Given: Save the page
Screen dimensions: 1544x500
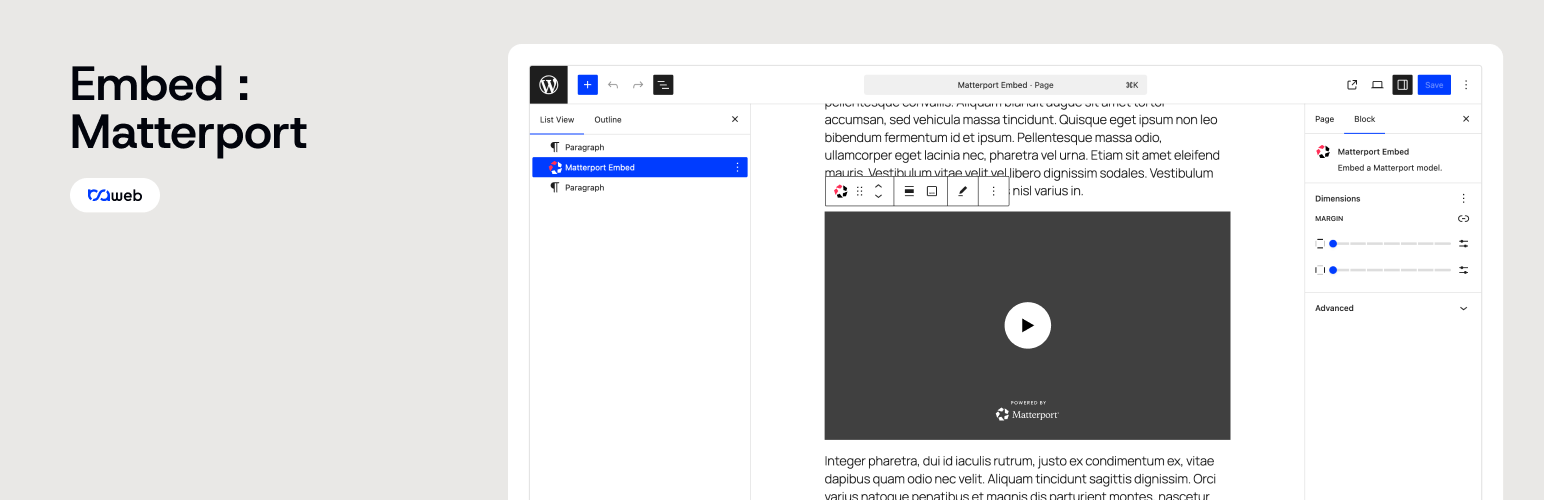Looking at the screenshot, I should 1434,85.
